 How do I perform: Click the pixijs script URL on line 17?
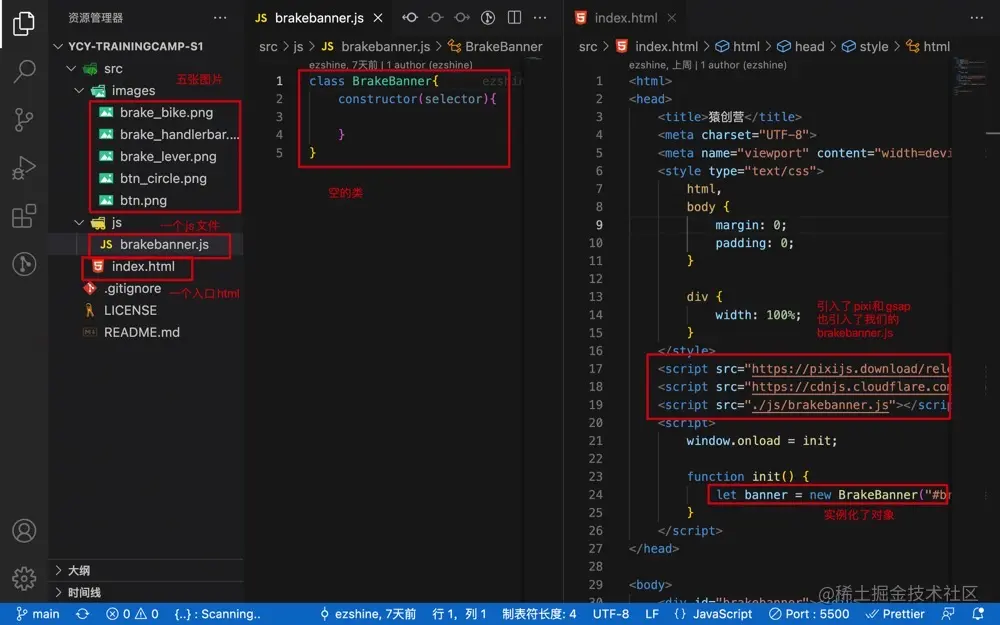pyautogui.click(x=851, y=369)
